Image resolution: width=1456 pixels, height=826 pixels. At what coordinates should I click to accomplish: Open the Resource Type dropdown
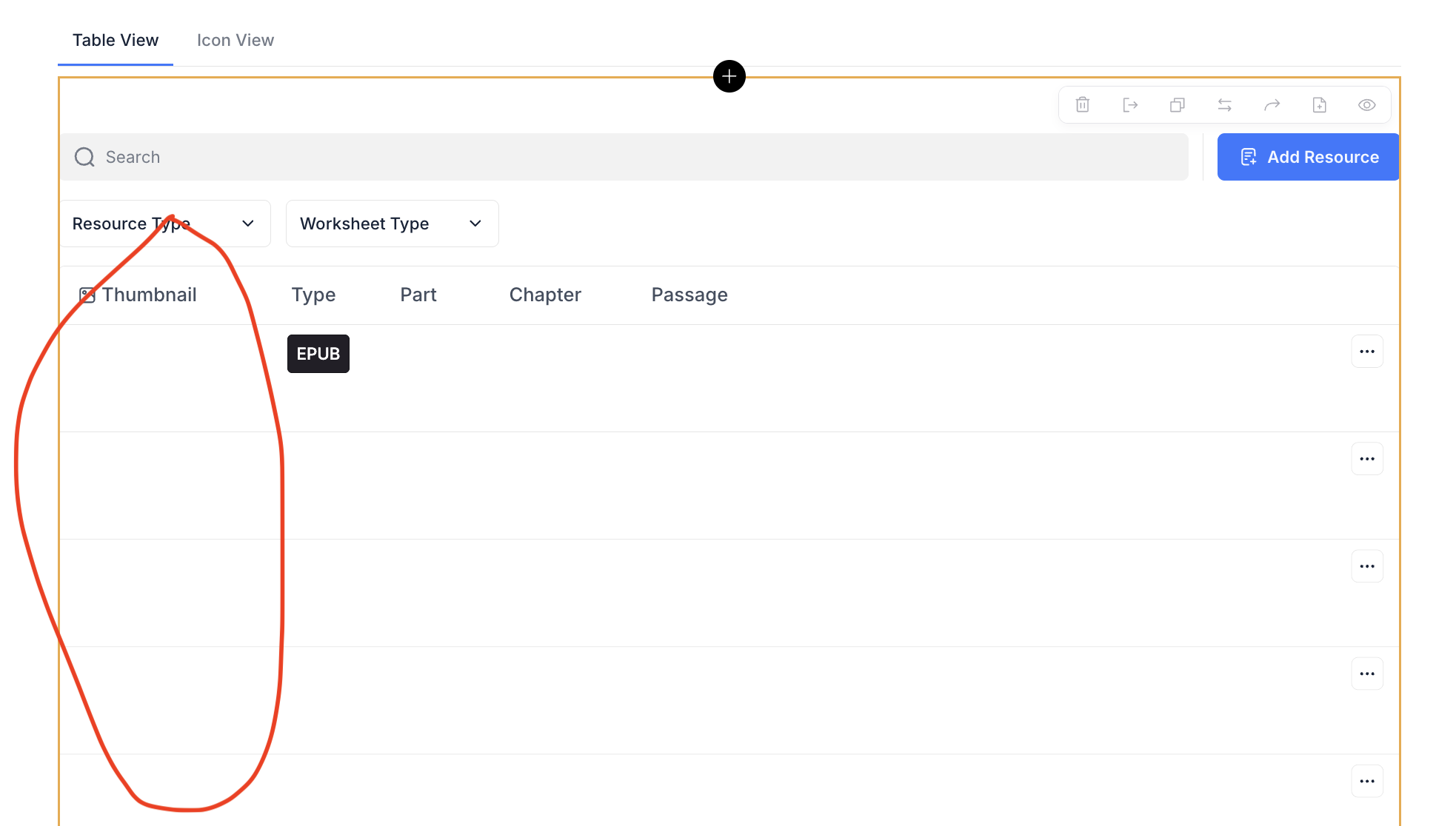click(164, 224)
